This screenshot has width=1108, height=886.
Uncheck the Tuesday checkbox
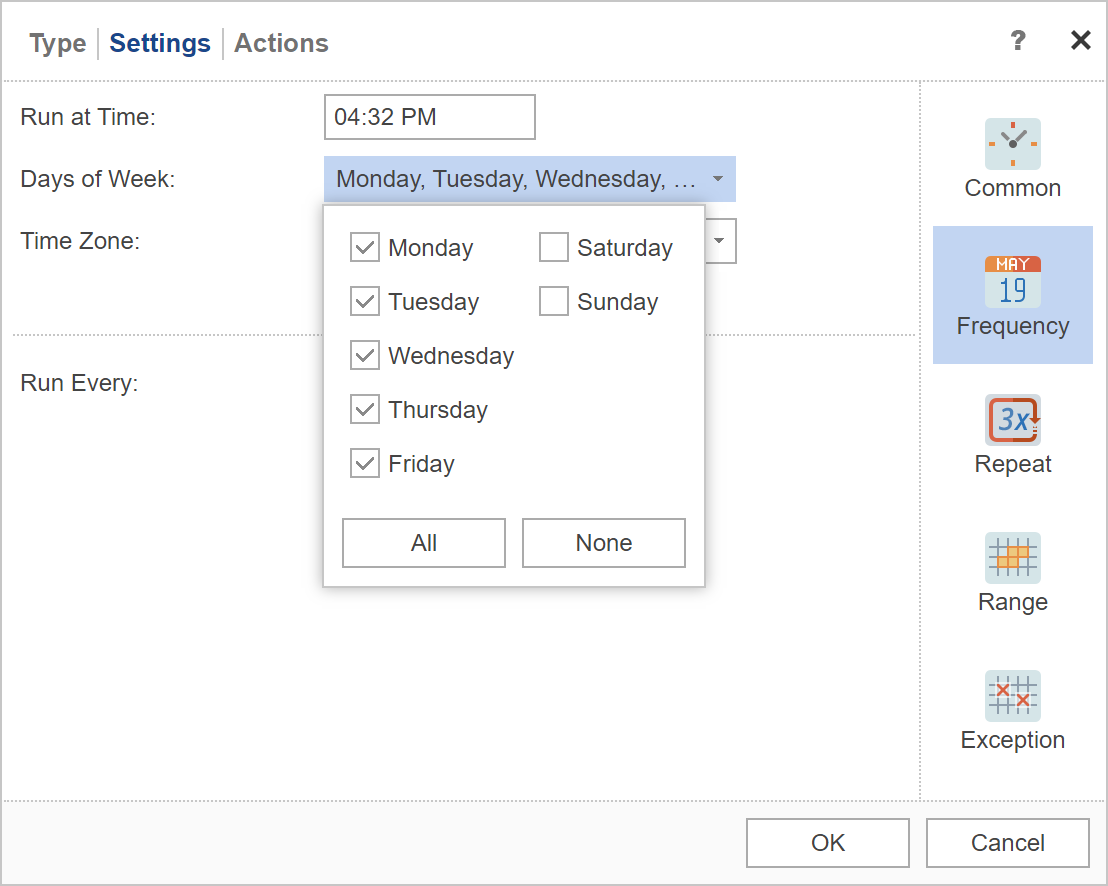365,301
